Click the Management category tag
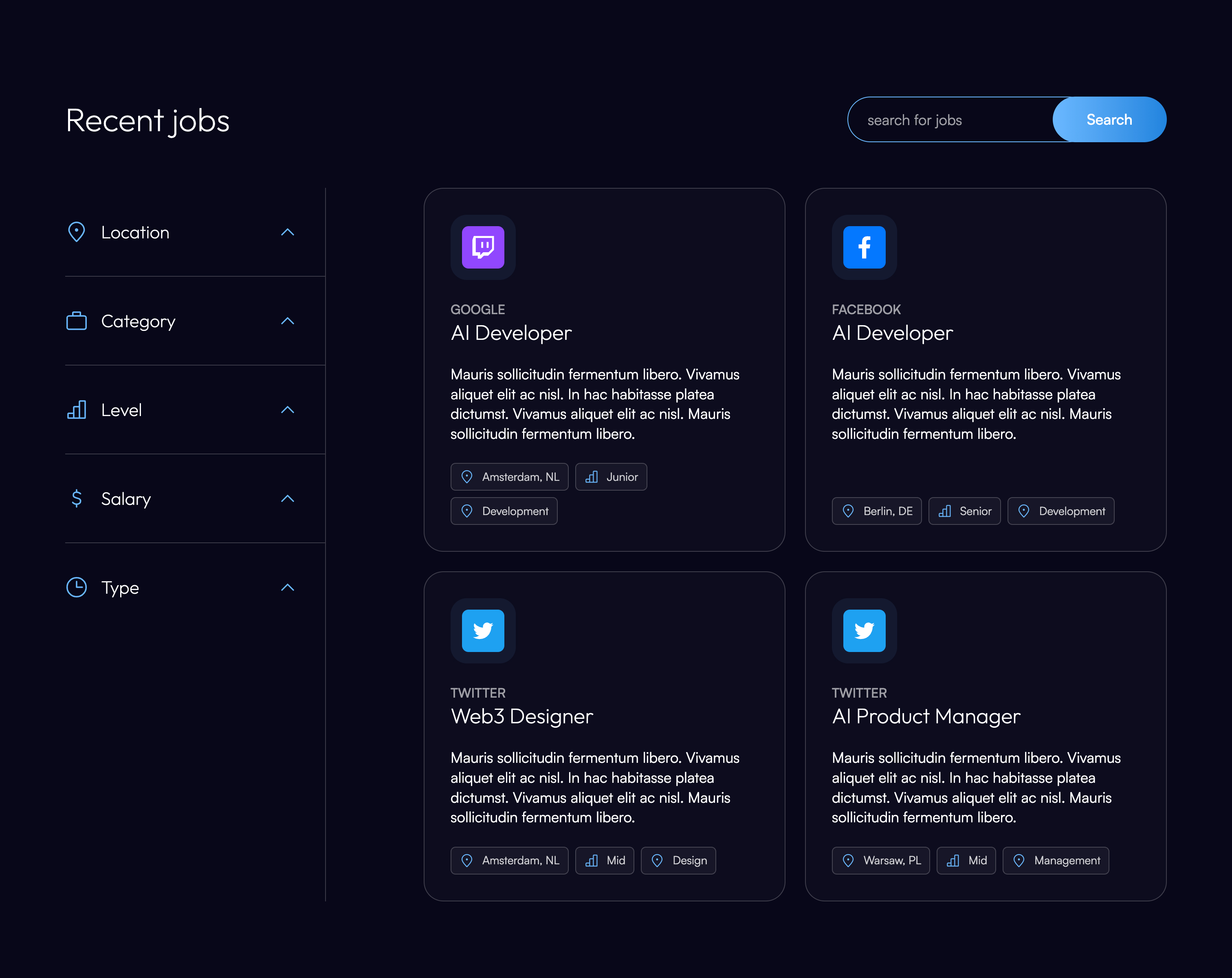The image size is (1232, 978). click(x=1056, y=860)
